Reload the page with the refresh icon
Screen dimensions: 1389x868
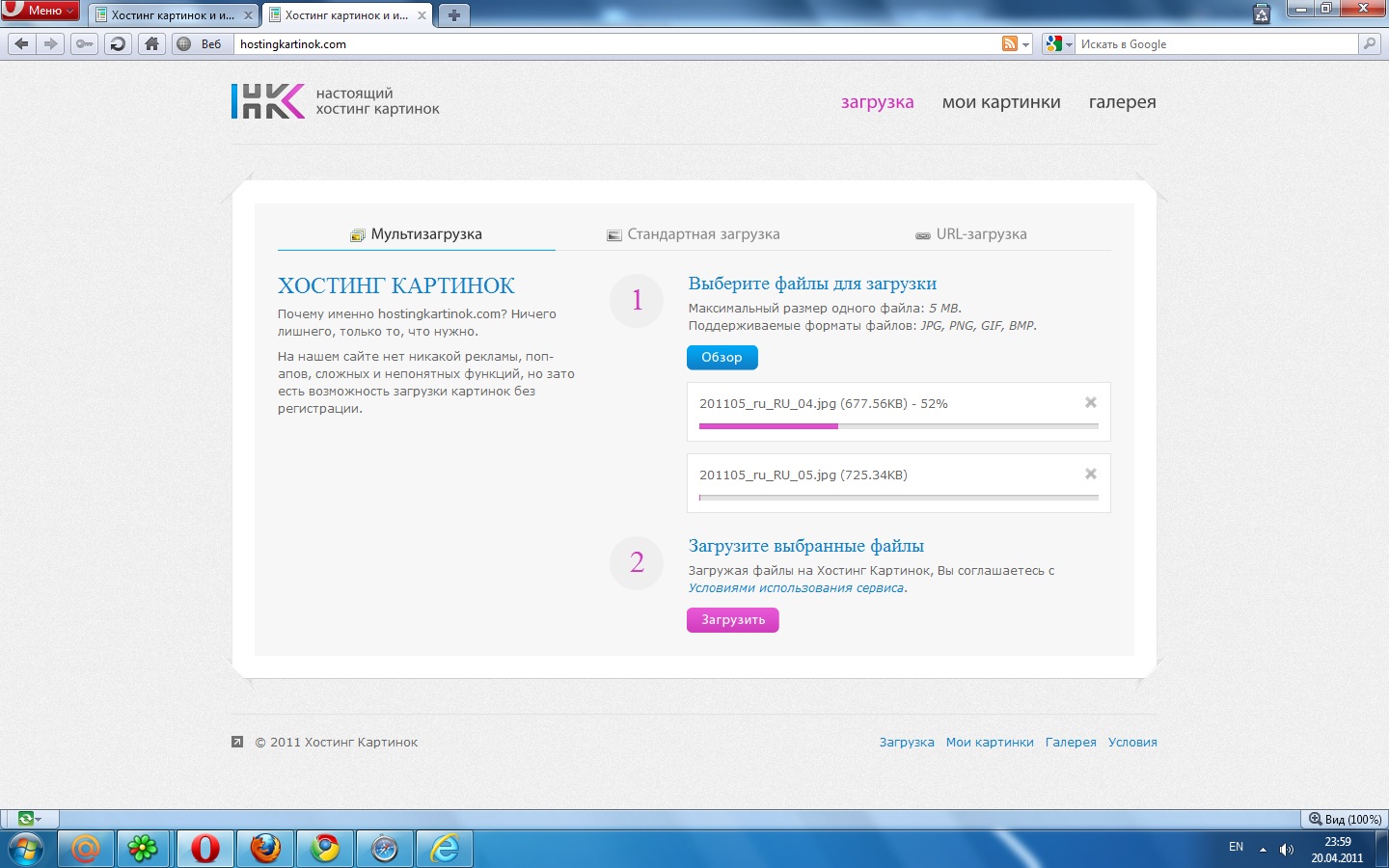click(118, 43)
